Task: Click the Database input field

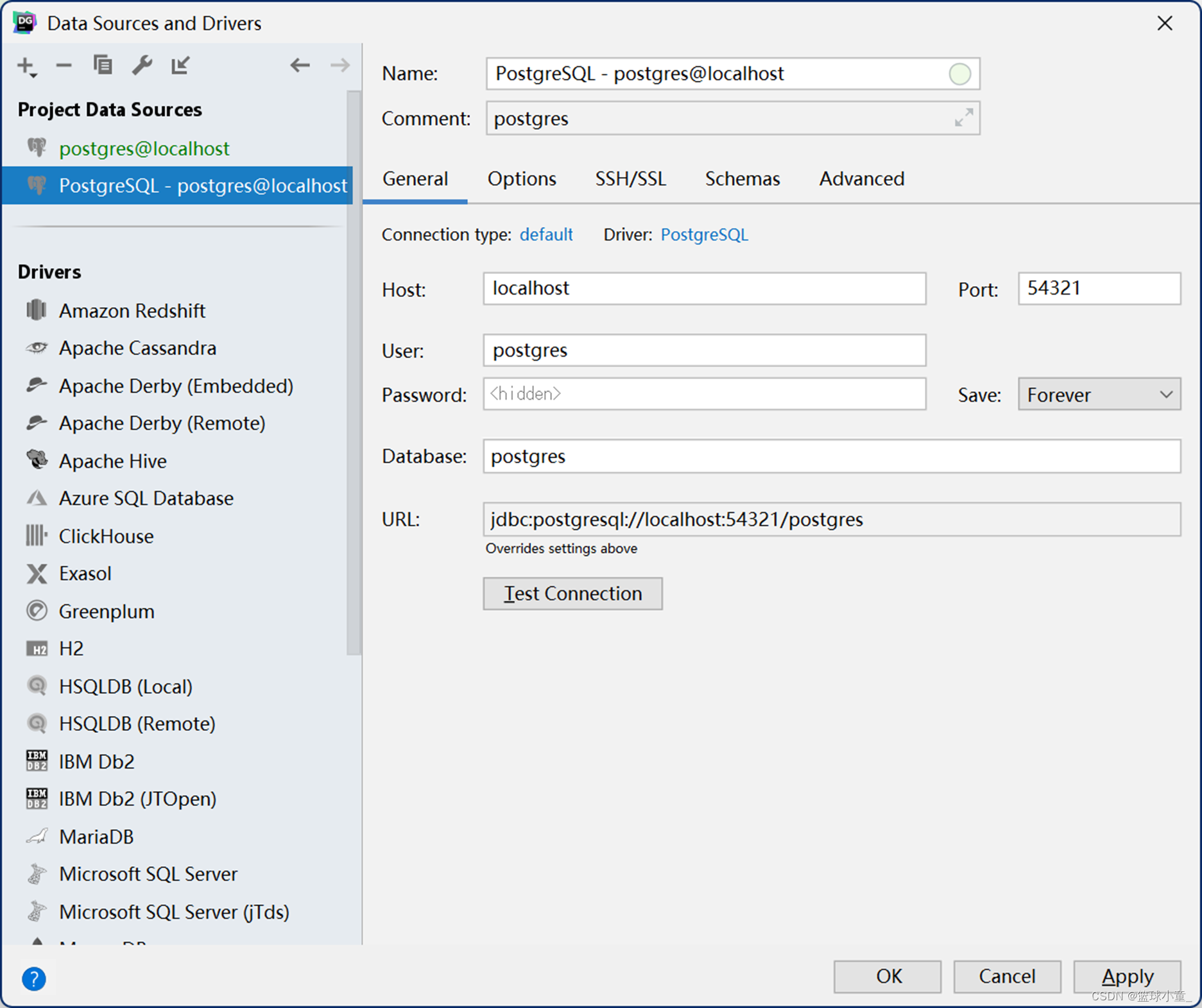Action: 832,456
